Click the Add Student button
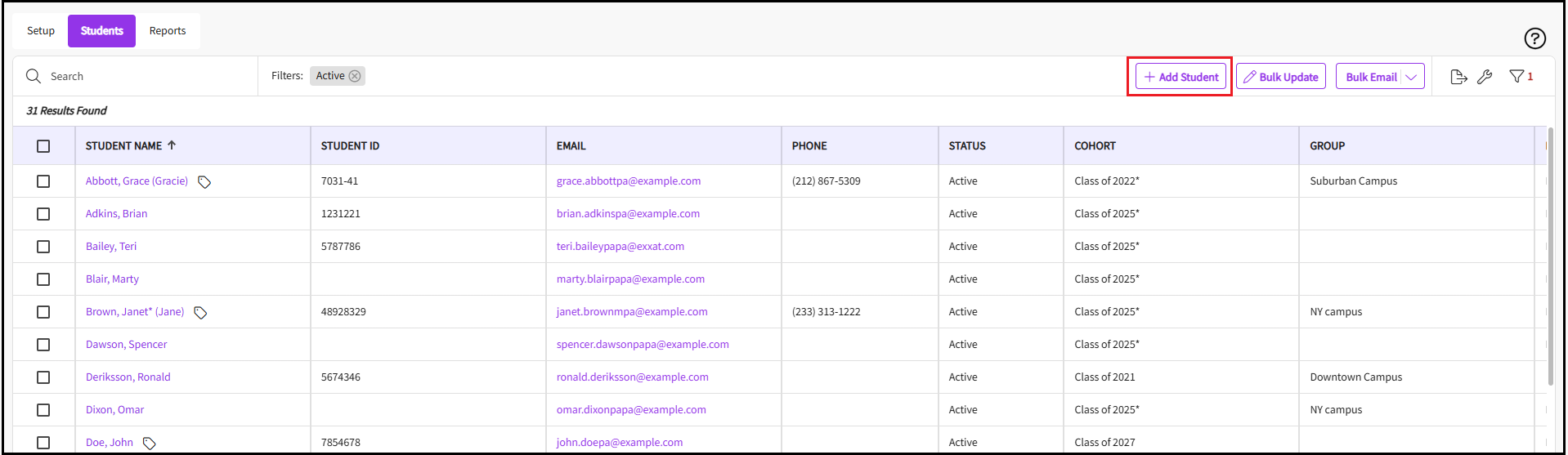The width and height of the screenshot is (1568, 455). 1180,77
